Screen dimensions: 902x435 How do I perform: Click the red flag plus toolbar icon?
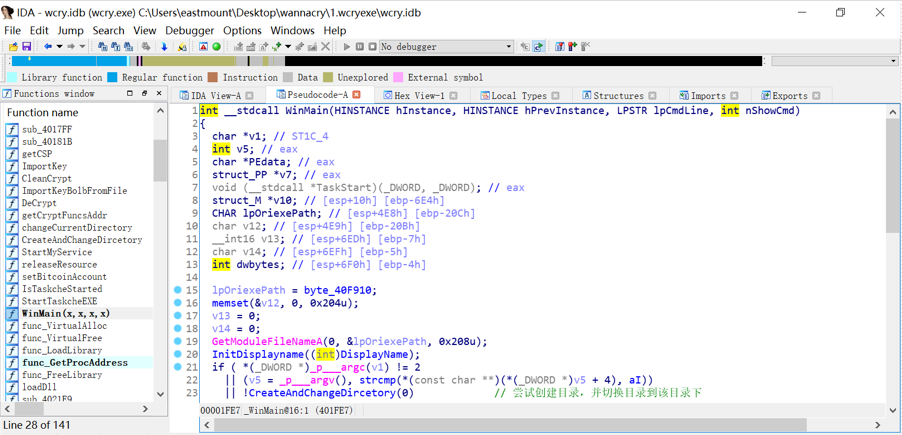572,47
